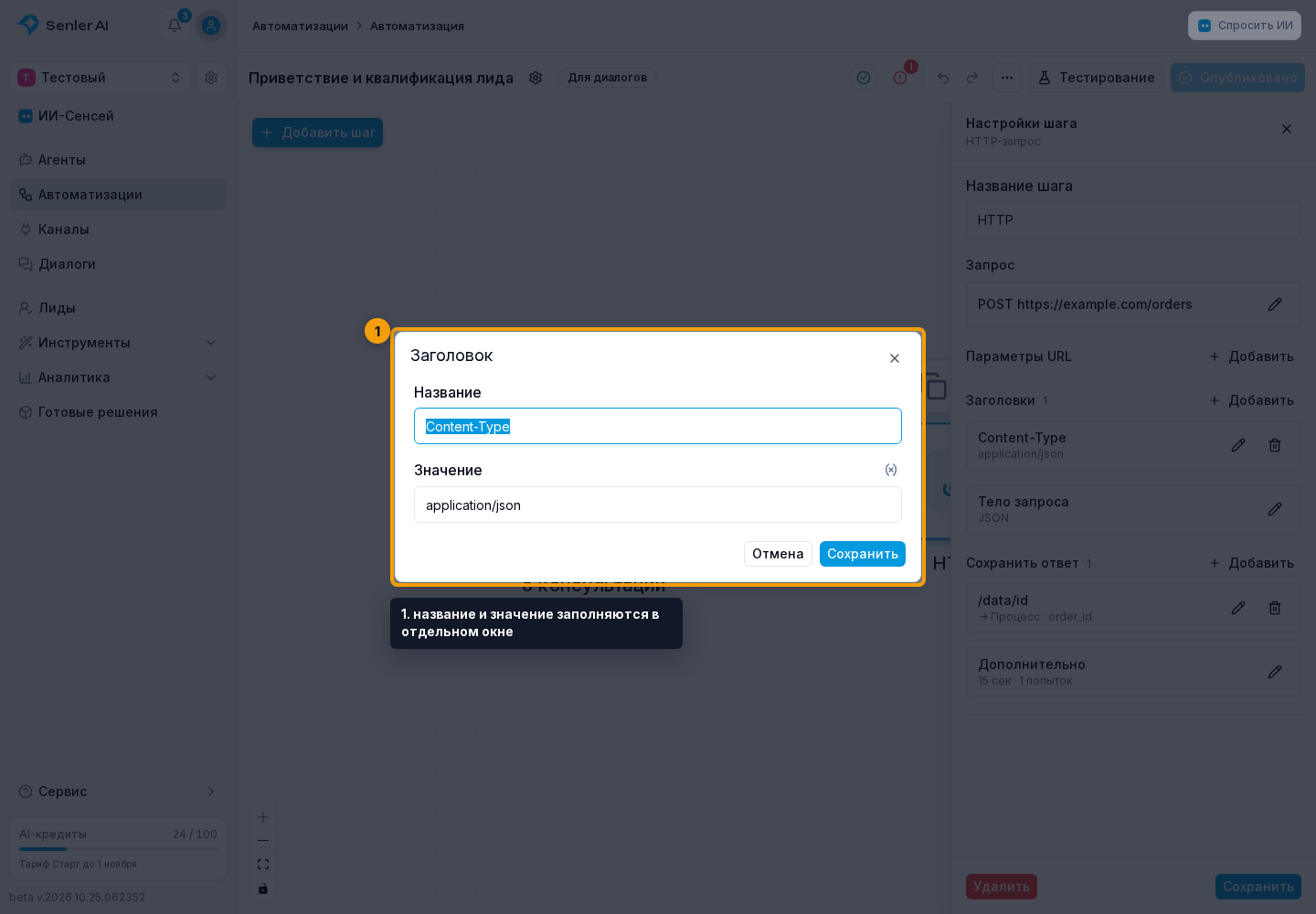The image size is (1316, 914).
Task: Click Добавить шаг button
Action: click(318, 133)
